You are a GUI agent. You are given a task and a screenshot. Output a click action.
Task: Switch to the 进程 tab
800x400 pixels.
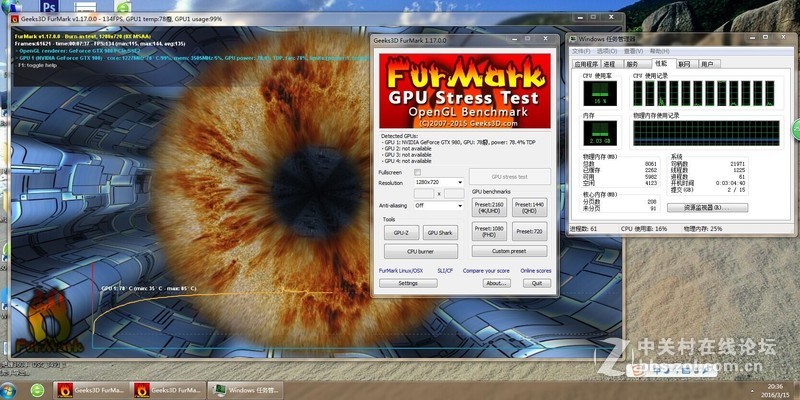click(609, 64)
